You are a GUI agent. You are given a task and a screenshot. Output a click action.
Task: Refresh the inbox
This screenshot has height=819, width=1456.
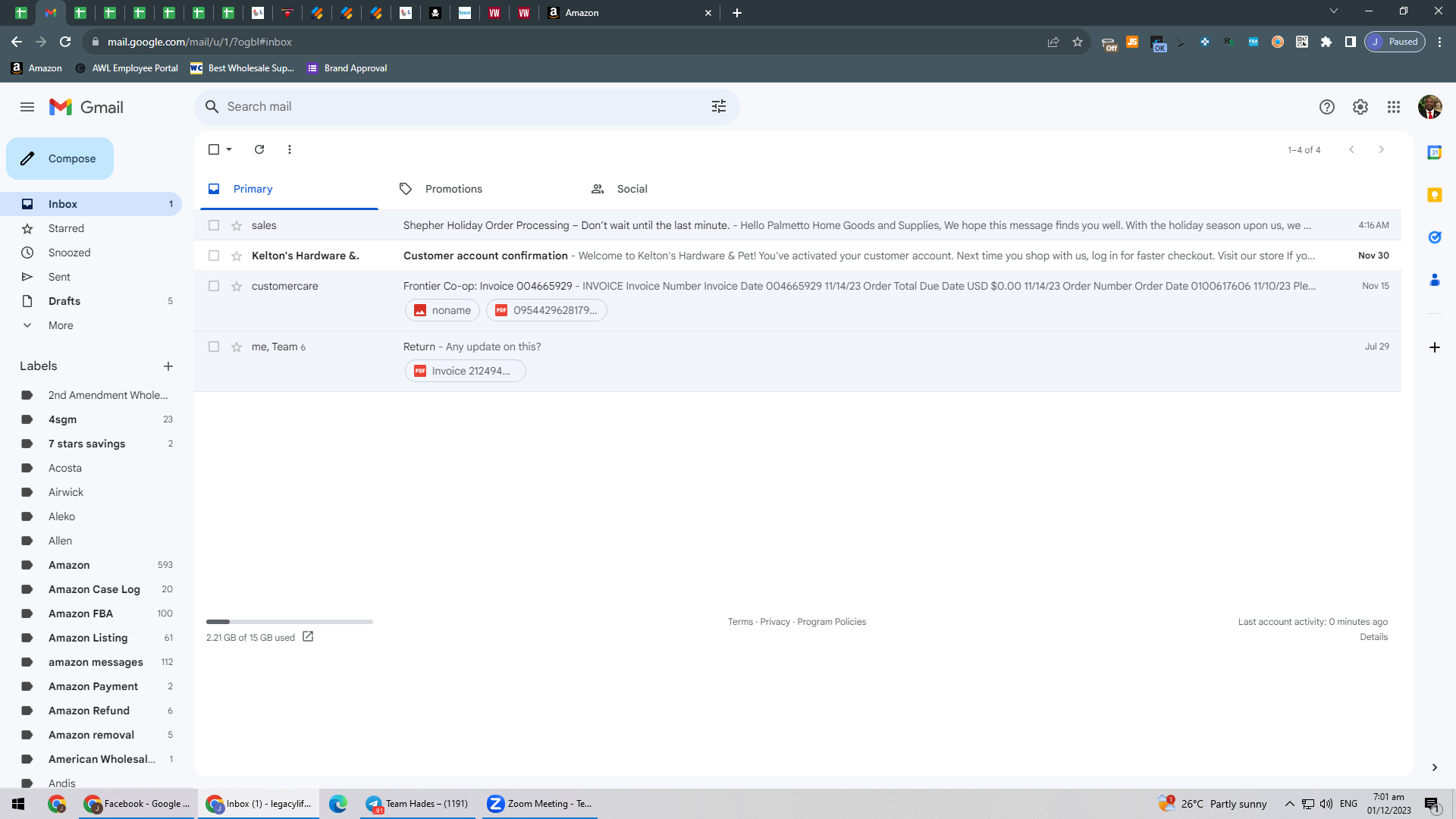coord(259,149)
